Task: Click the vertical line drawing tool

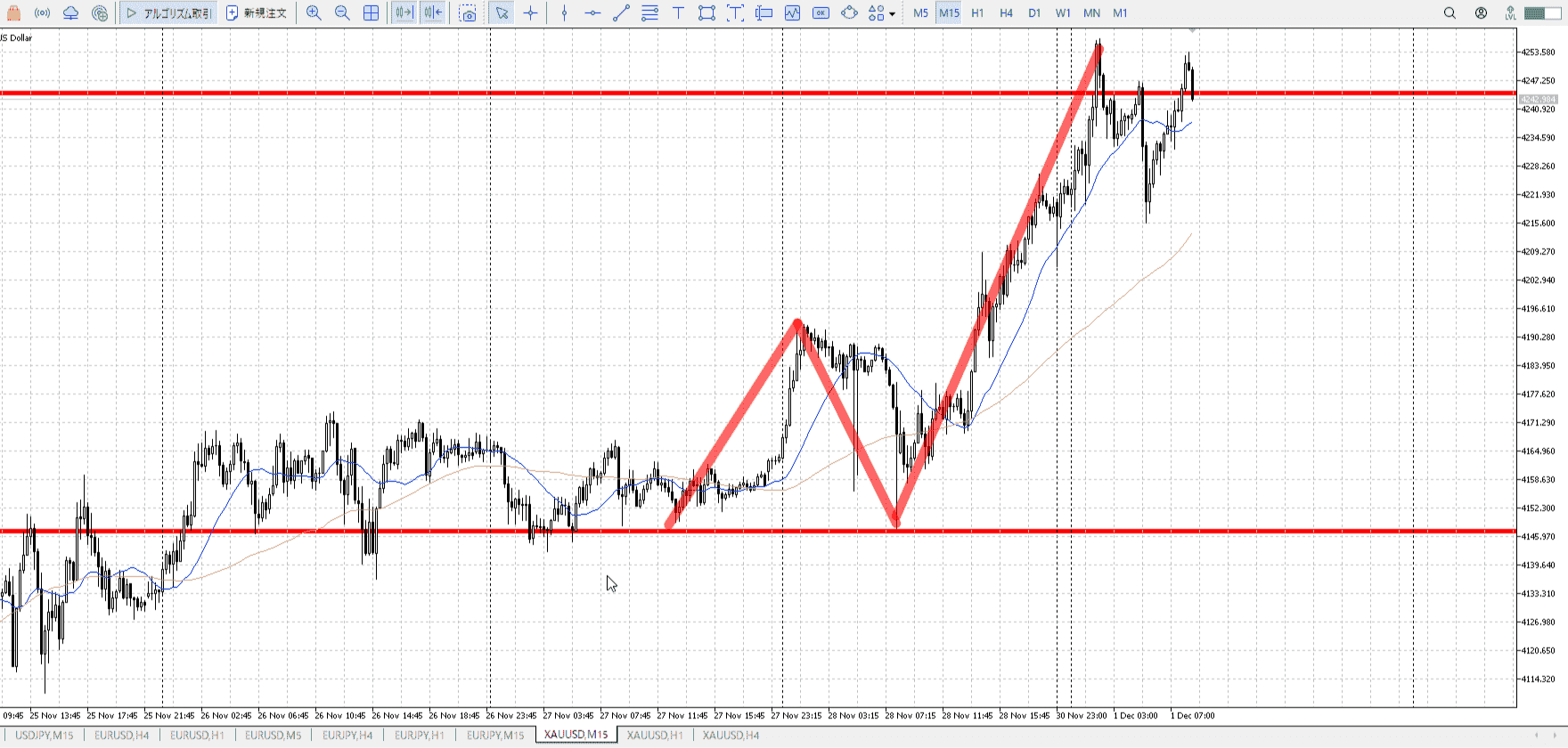Action: (564, 13)
